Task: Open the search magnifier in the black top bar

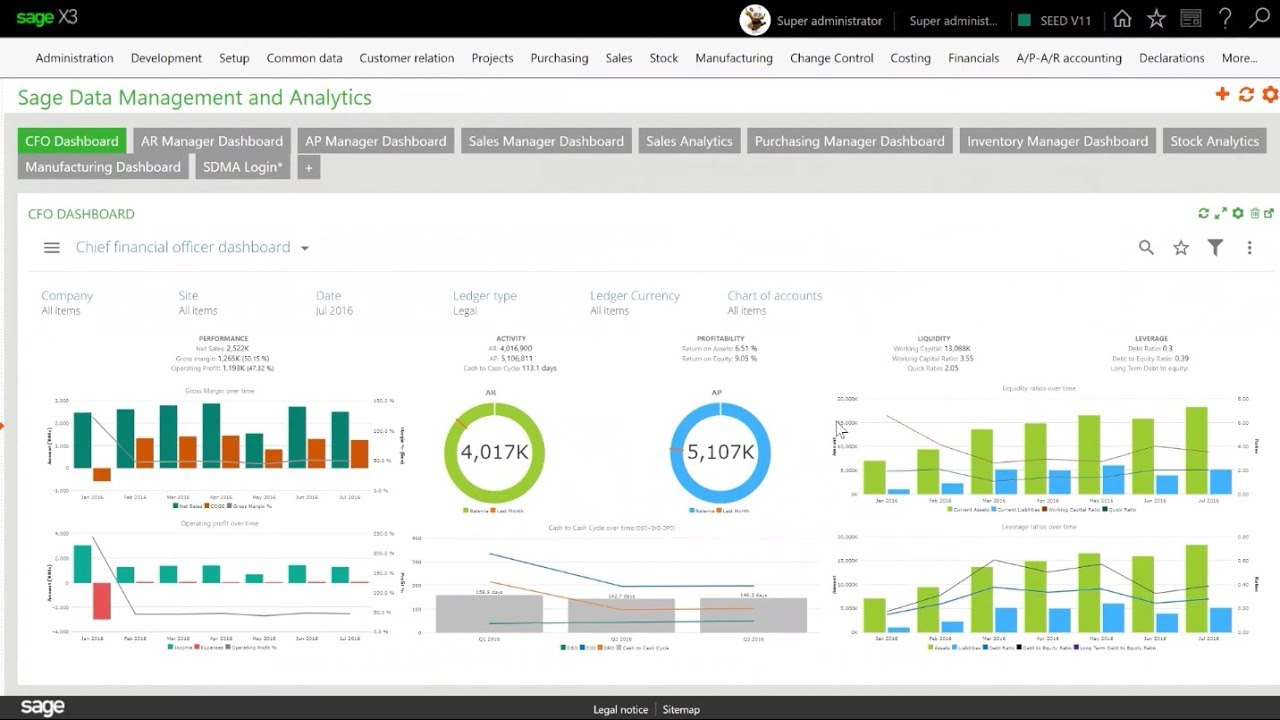Action: tap(1259, 19)
